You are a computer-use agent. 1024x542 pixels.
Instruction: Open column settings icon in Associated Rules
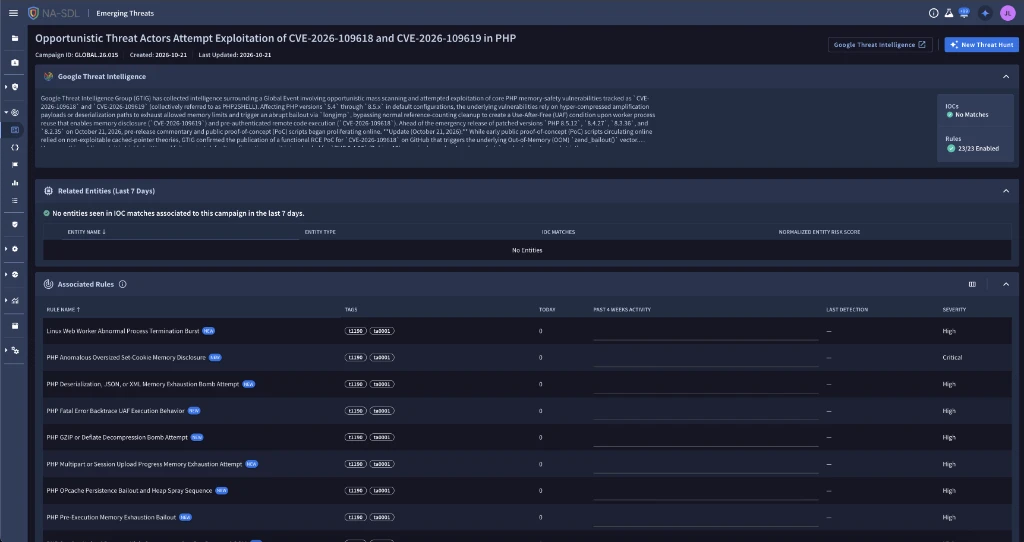point(972,284)
